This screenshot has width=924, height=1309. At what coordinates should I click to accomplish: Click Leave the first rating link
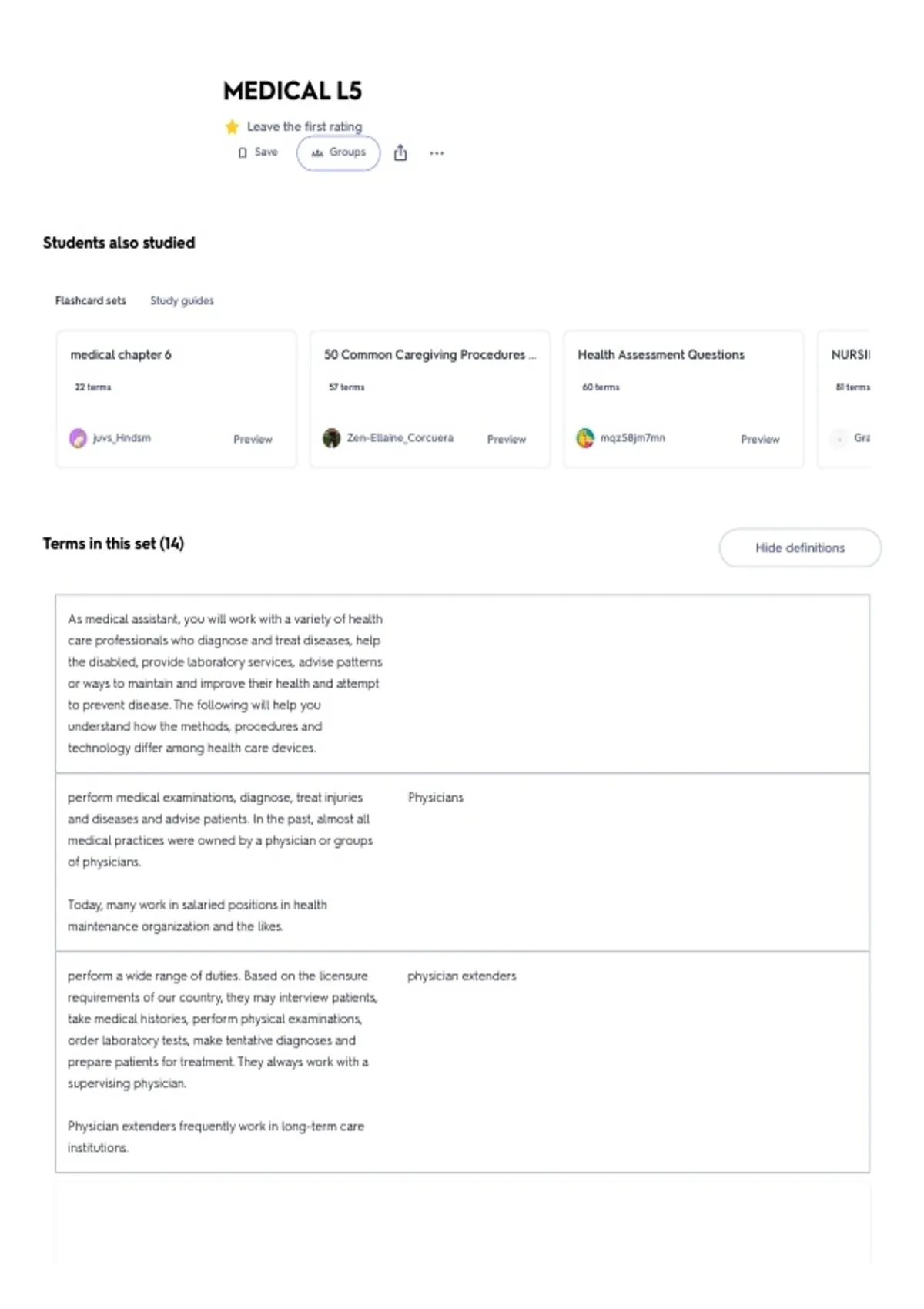click(304, 126)
